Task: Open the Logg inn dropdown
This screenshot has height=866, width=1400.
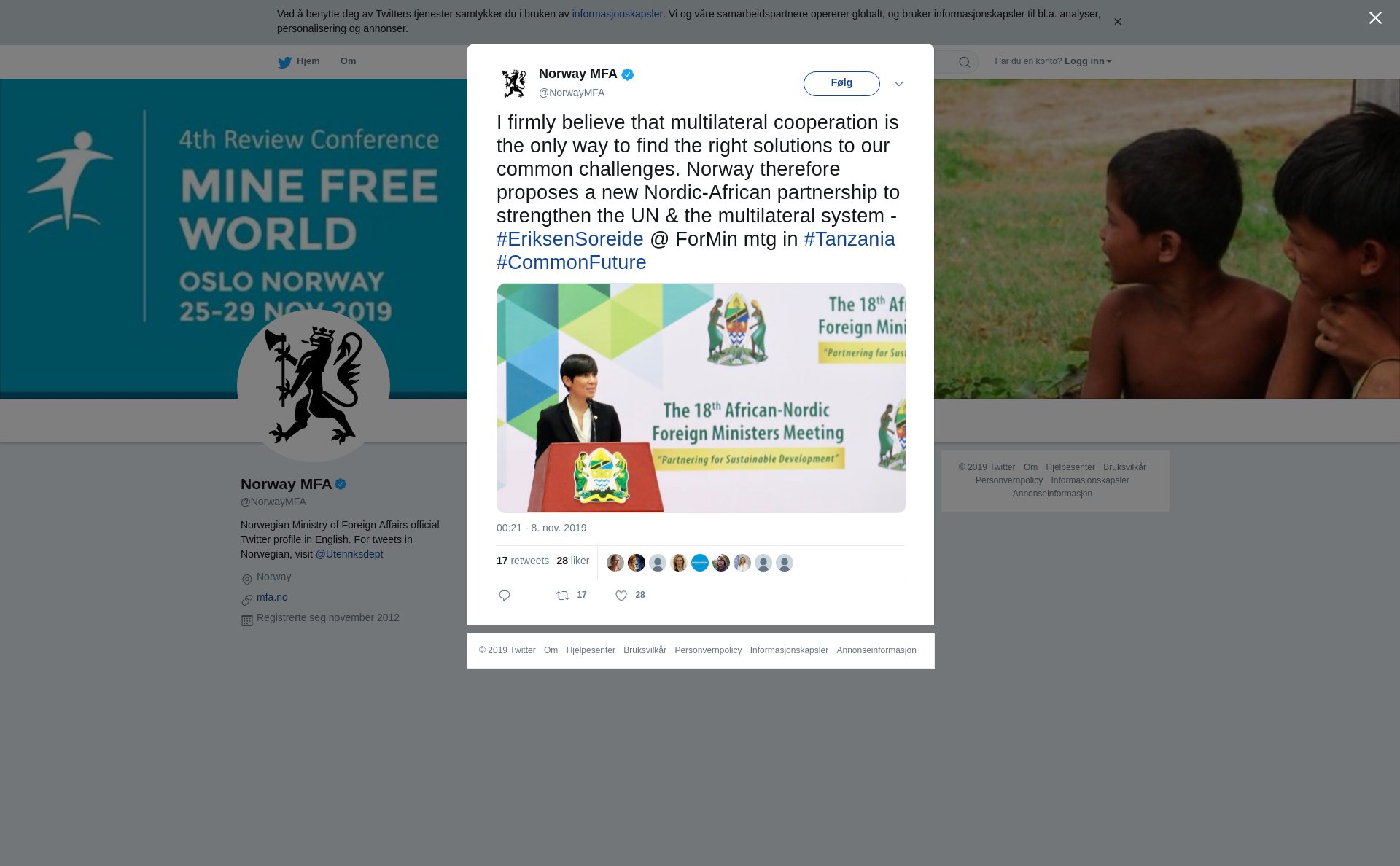Action: click(1088, 61)
